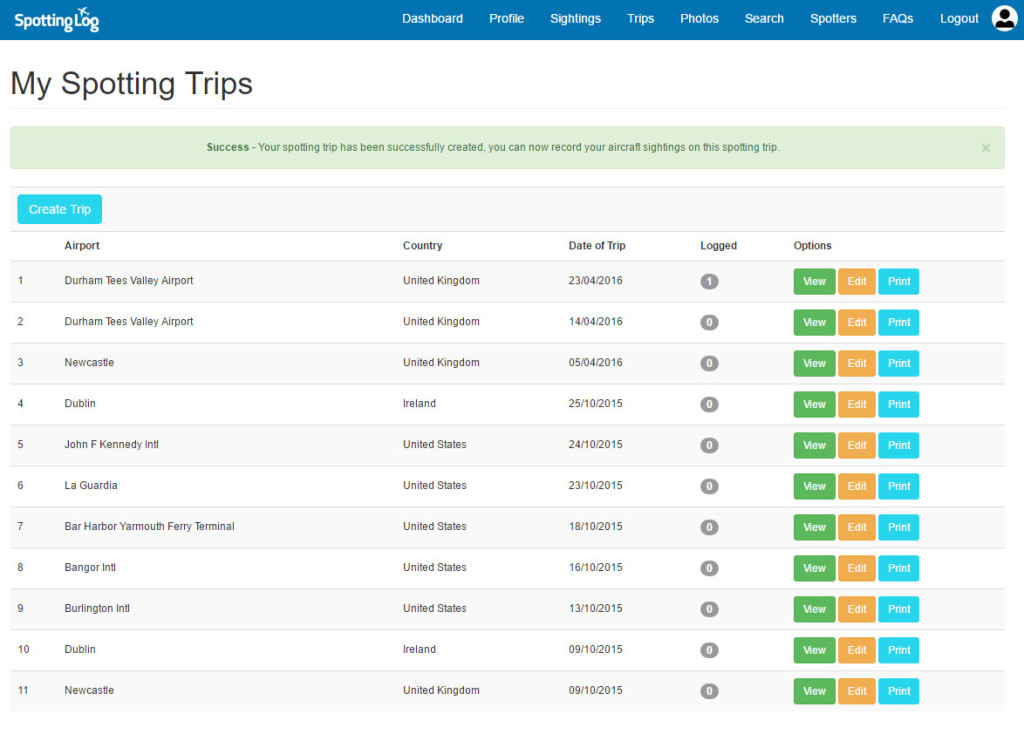
Task: Edit the Newcastle trip dated 05/04/2016
Action: coord(857,364)
